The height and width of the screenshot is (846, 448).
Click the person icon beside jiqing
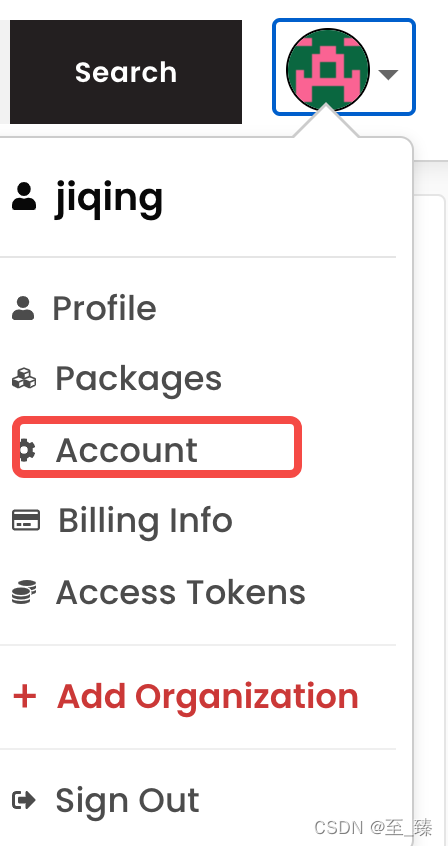[x=24, y=196]
